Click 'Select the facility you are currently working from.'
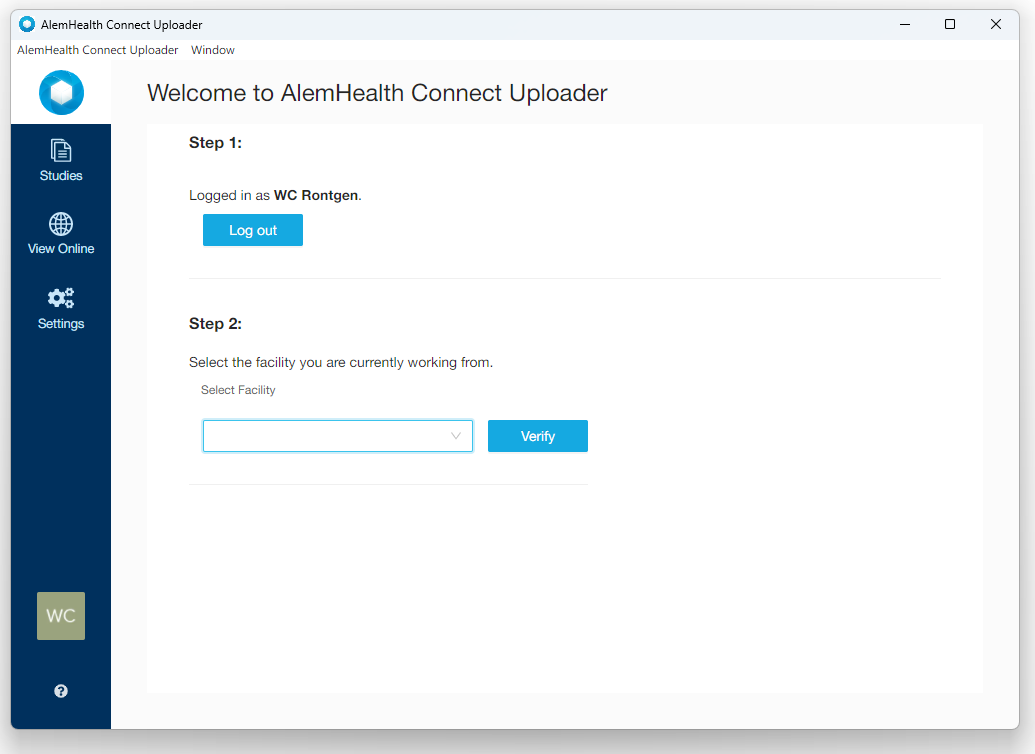Screen dimensions: 1035x754 341,362
